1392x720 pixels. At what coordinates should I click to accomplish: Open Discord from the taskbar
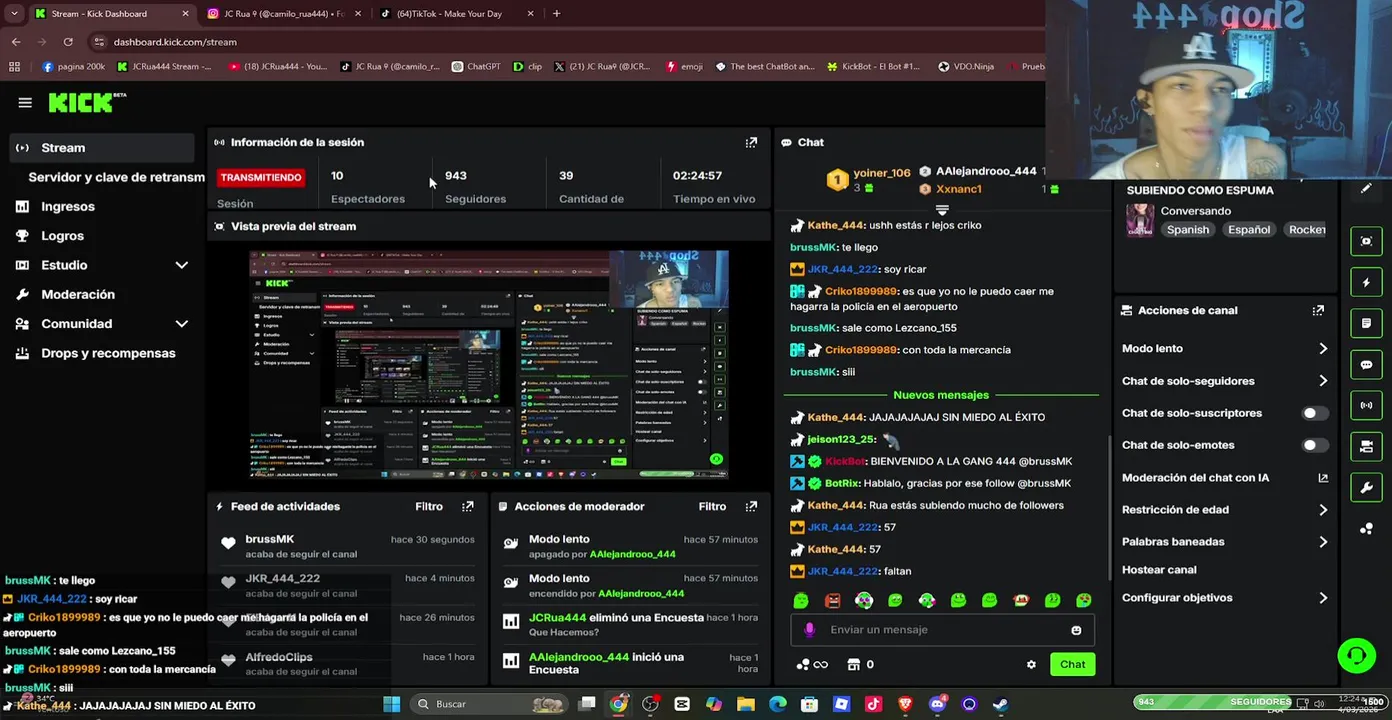pos(937,704)
